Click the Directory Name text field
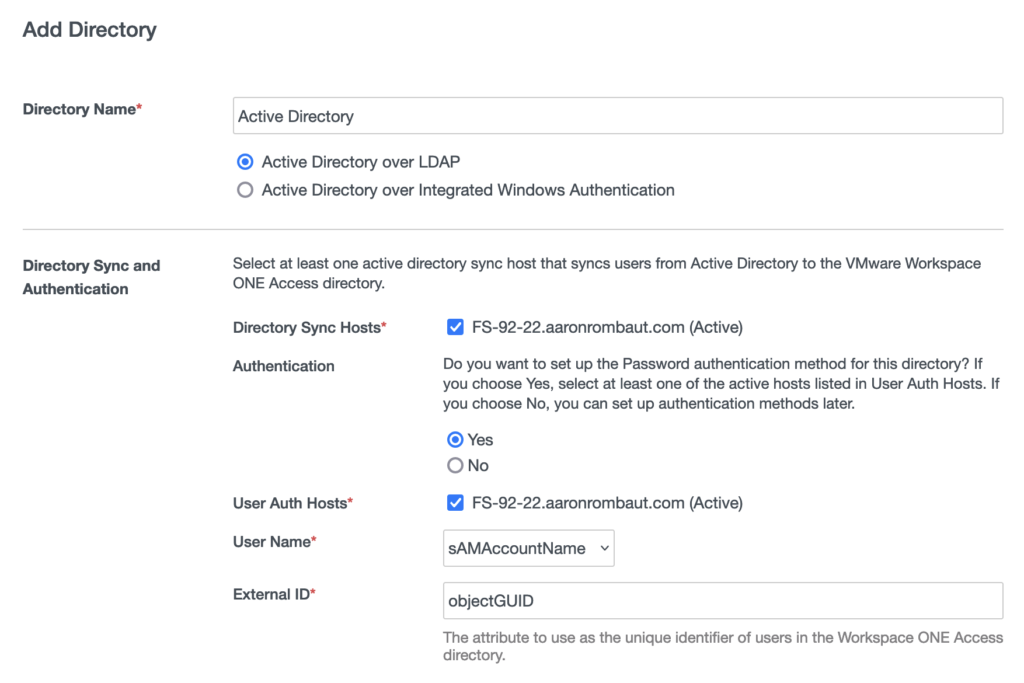The width and height of the screenshot is (1024, 683). (617, 116)
